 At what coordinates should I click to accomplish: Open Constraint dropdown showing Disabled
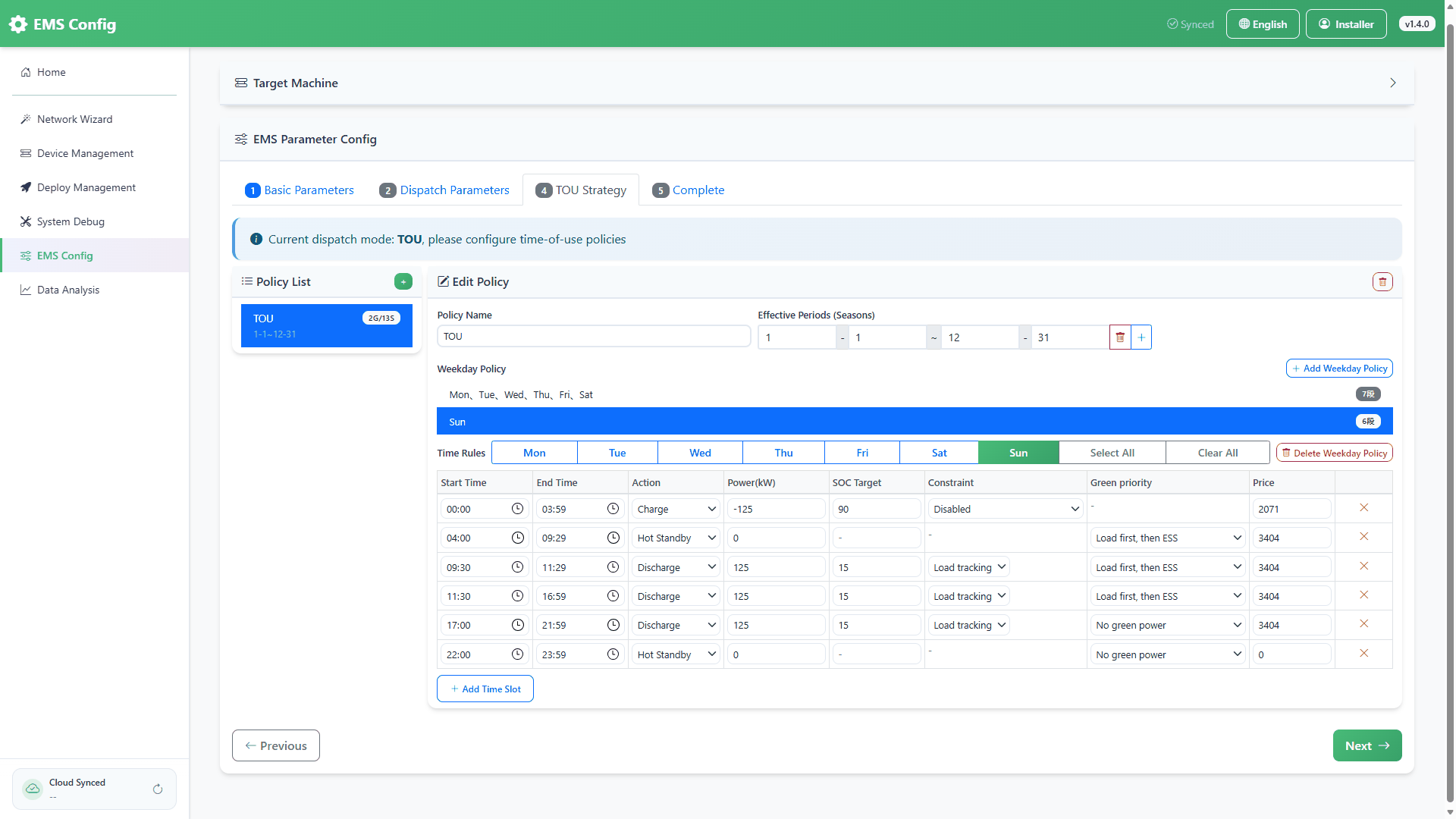pyautogui.click(x=1006, y=509)
